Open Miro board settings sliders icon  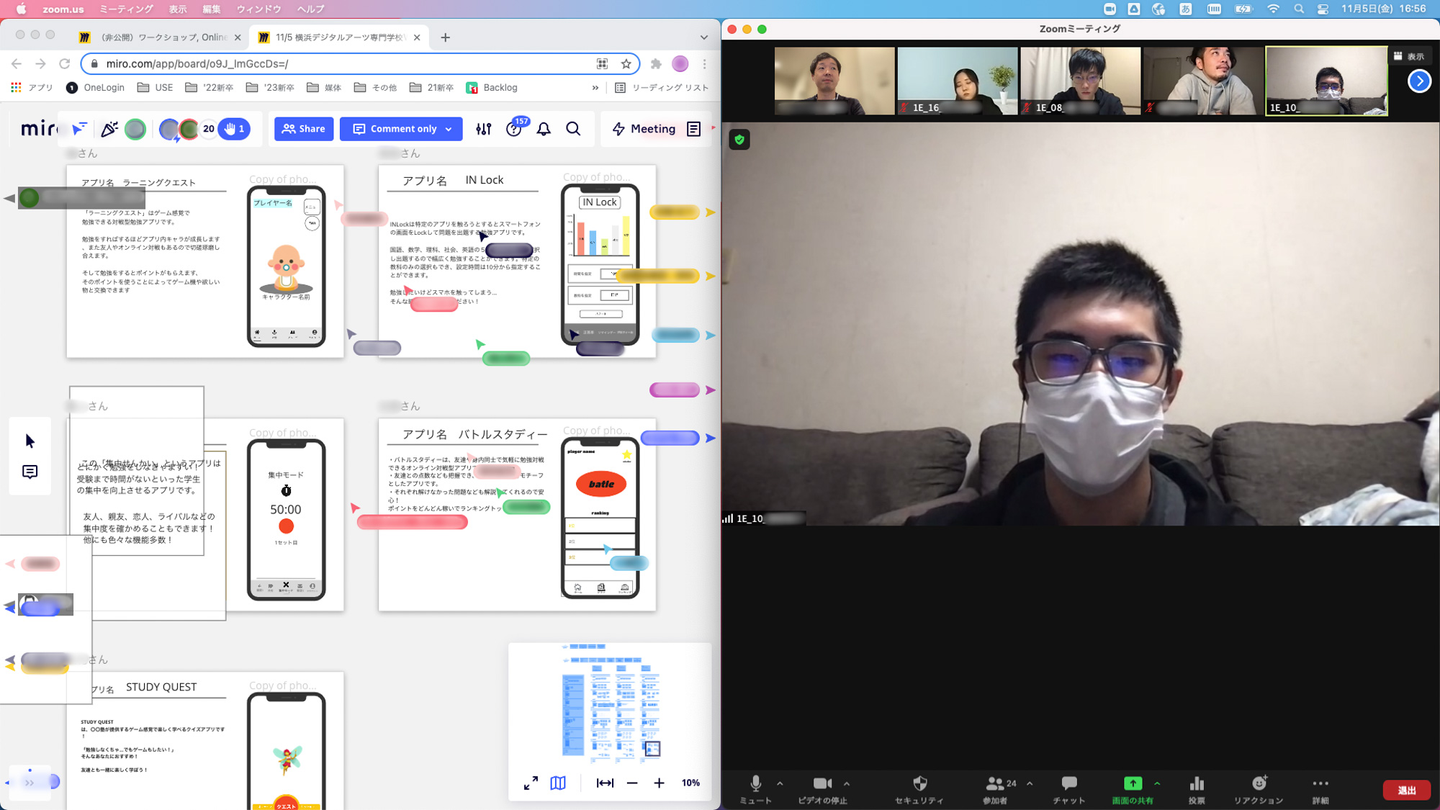[x=484, y=129]
